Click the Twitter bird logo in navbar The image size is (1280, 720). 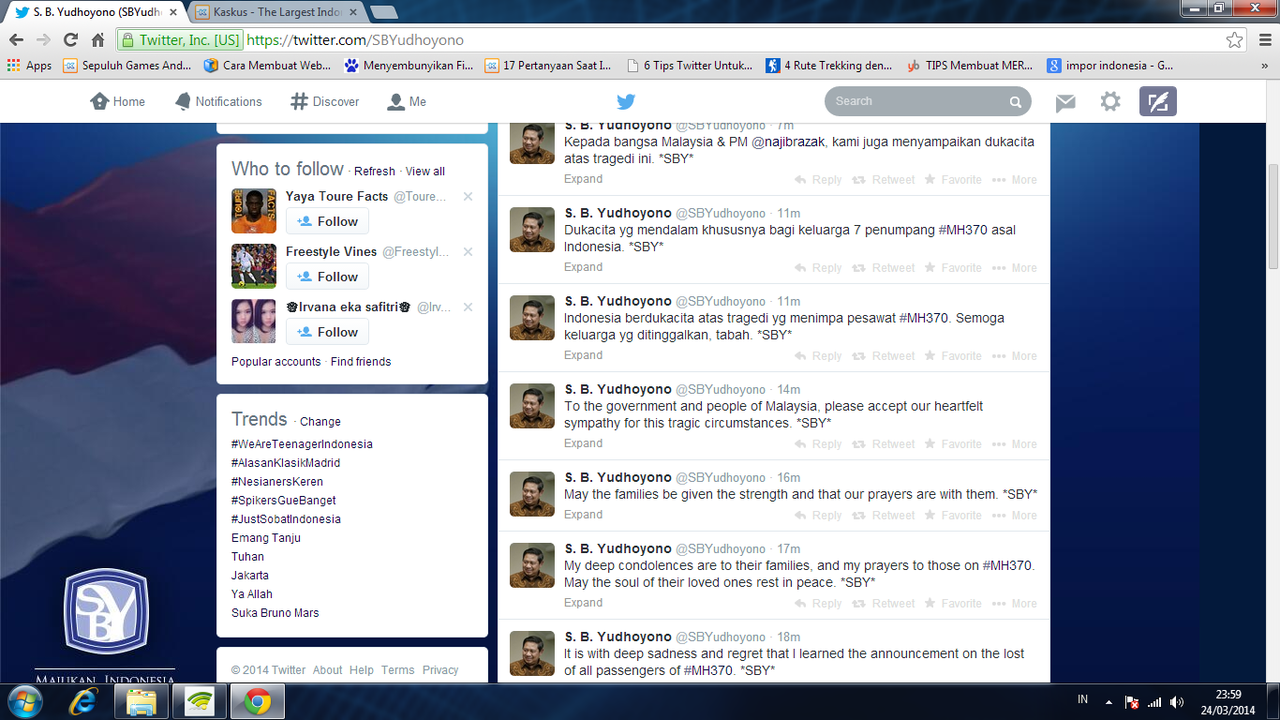625,101
